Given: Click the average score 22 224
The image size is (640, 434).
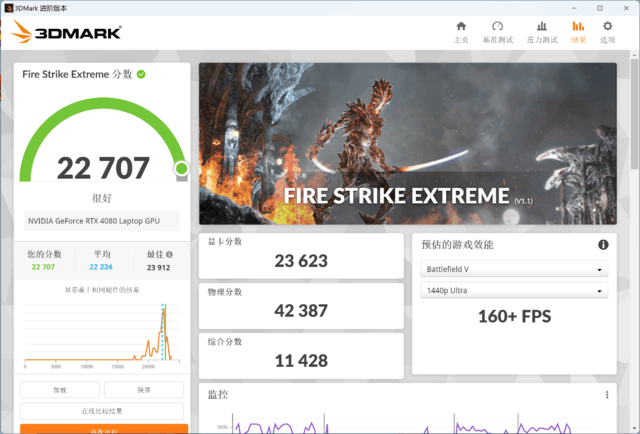Looking at the screenshot, I should 101,267.
